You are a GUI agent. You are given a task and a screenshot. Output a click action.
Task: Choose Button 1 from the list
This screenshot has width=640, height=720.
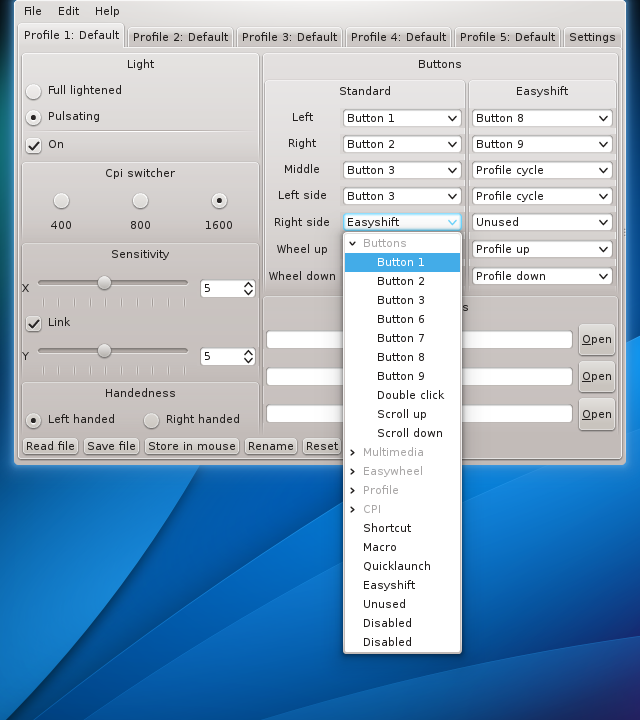click(x=402, y=262)
